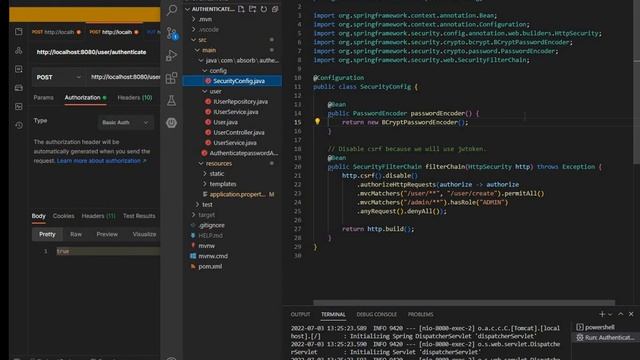
Task: Open the VS Code Search view icon
Action: pos(172,10)
